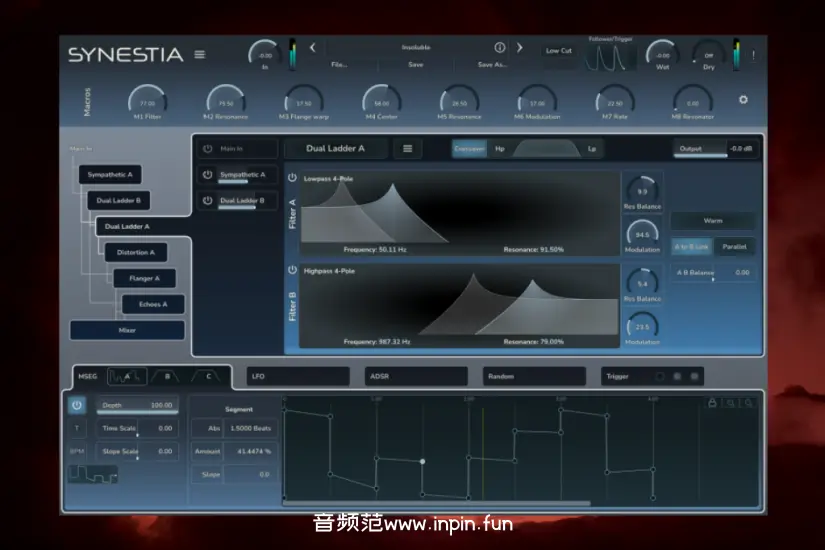Toggle Sympathetic A input power button

tap(208, 175)
